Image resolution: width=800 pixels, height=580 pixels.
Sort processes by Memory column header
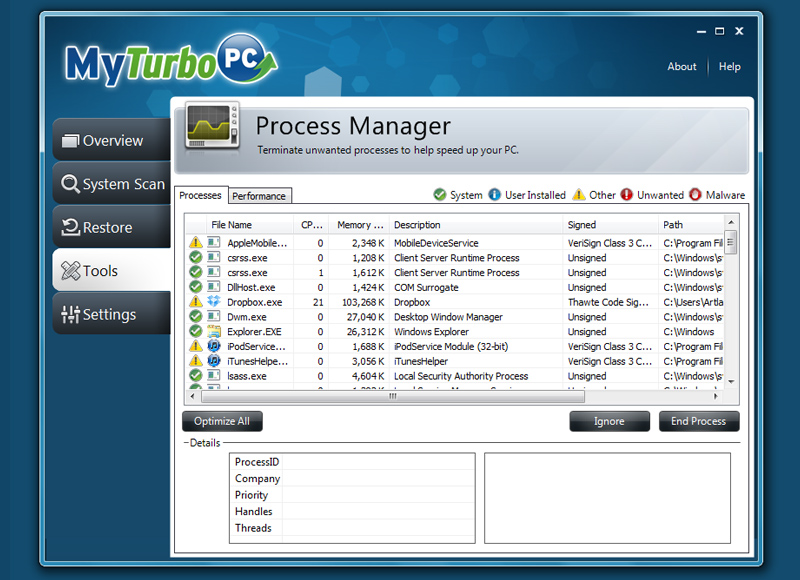[x=359, y=225]
